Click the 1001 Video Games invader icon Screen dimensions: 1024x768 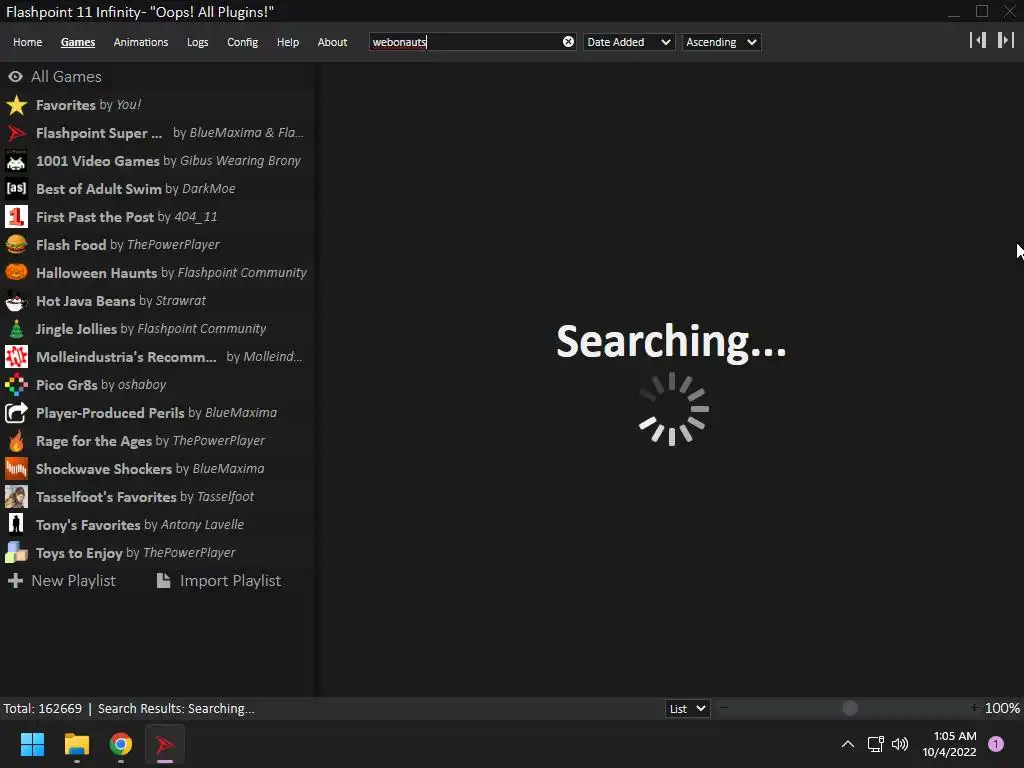coord(16,161)
